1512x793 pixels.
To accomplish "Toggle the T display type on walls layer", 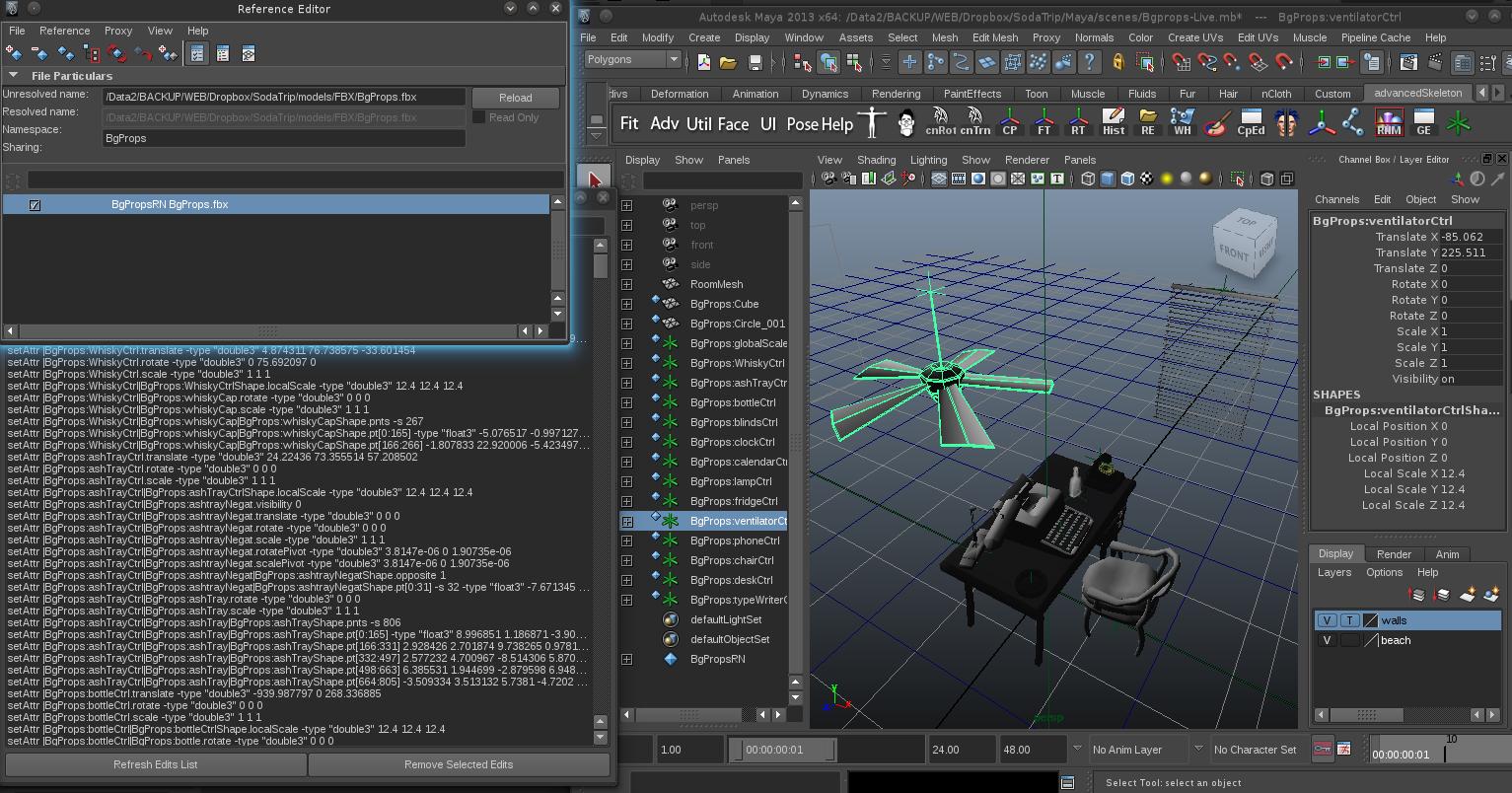I will pyautogui.click(x=1348, y=620).
